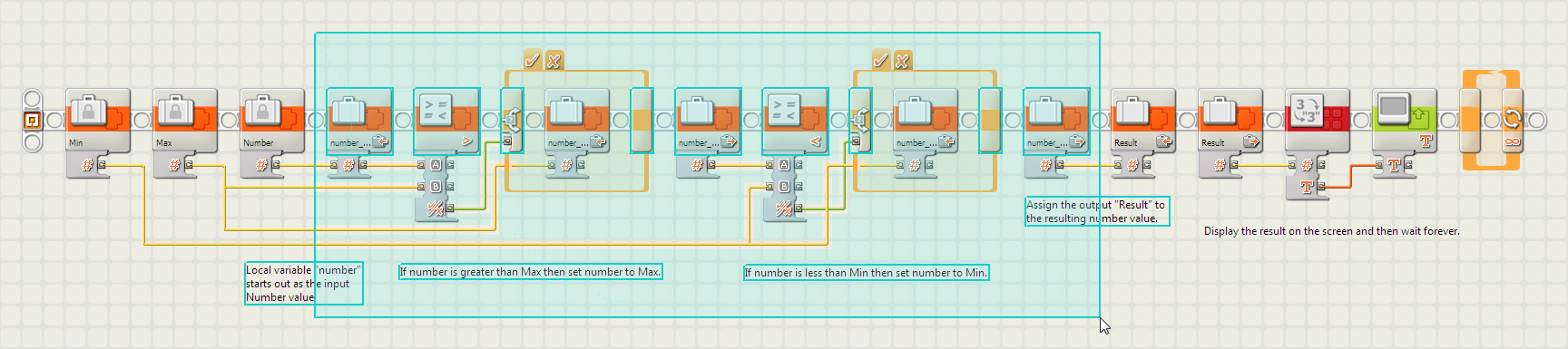
Task: Select number variable block inside first Switch
Action: 577,120
